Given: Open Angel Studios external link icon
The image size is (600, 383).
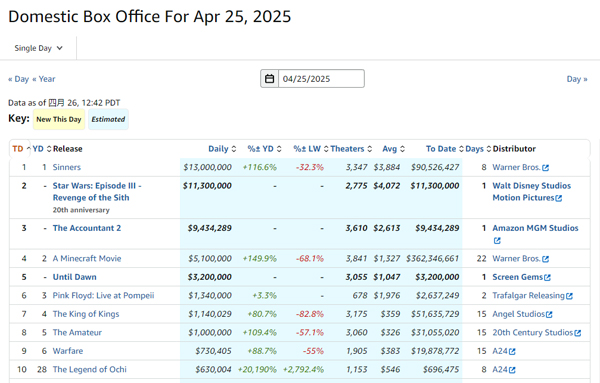Looking at the screenshot, I should [549, 315].
